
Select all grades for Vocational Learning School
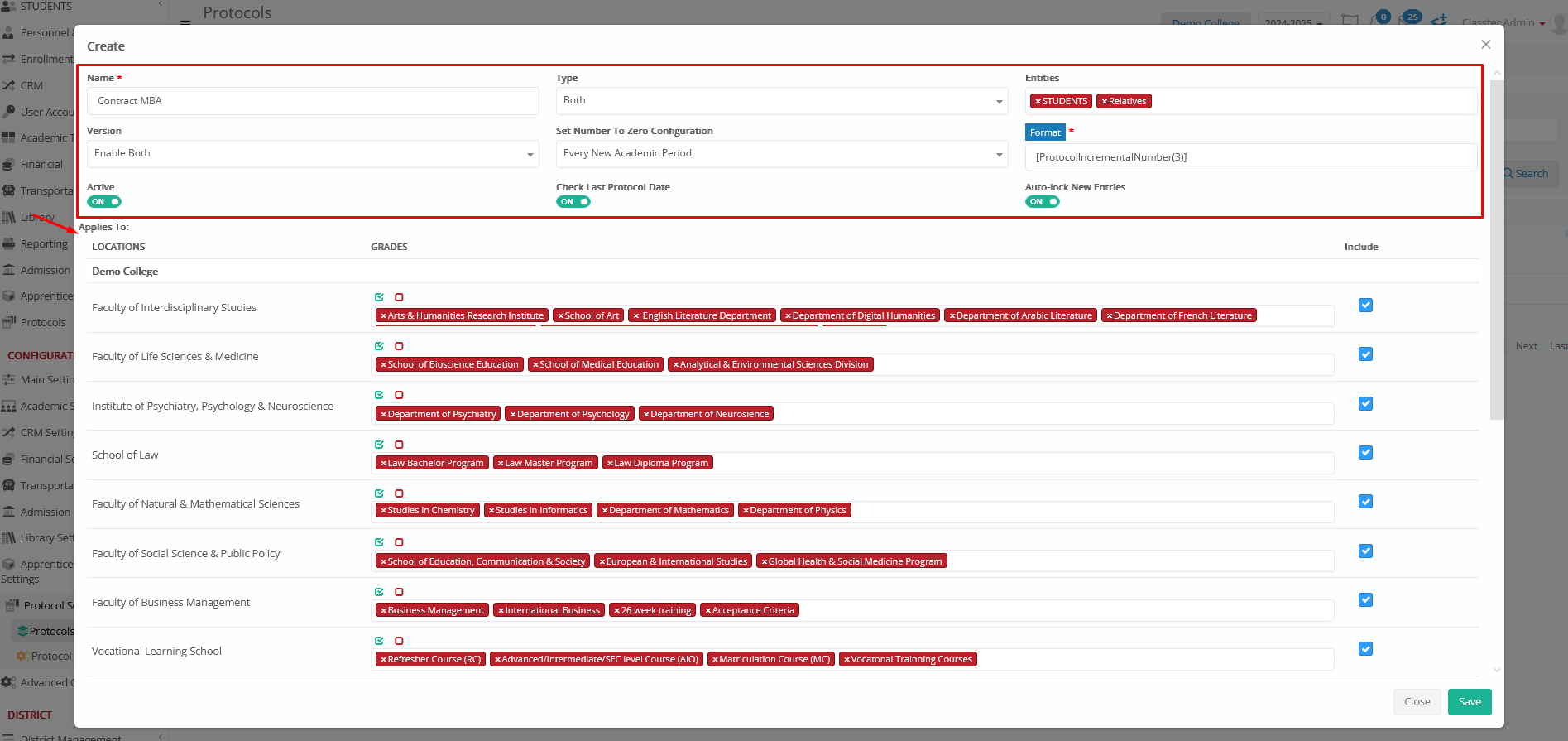click(379, 641)
